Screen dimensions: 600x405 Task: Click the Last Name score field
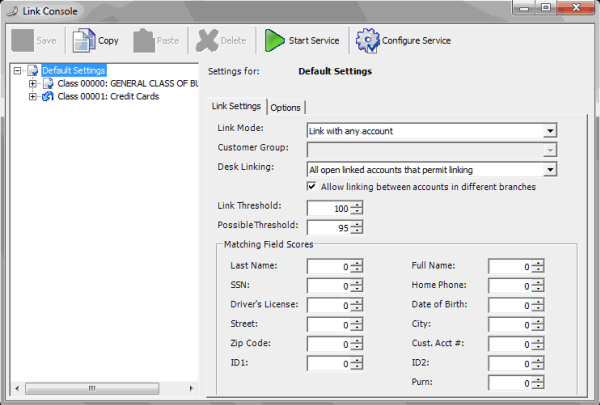point(328,266)
